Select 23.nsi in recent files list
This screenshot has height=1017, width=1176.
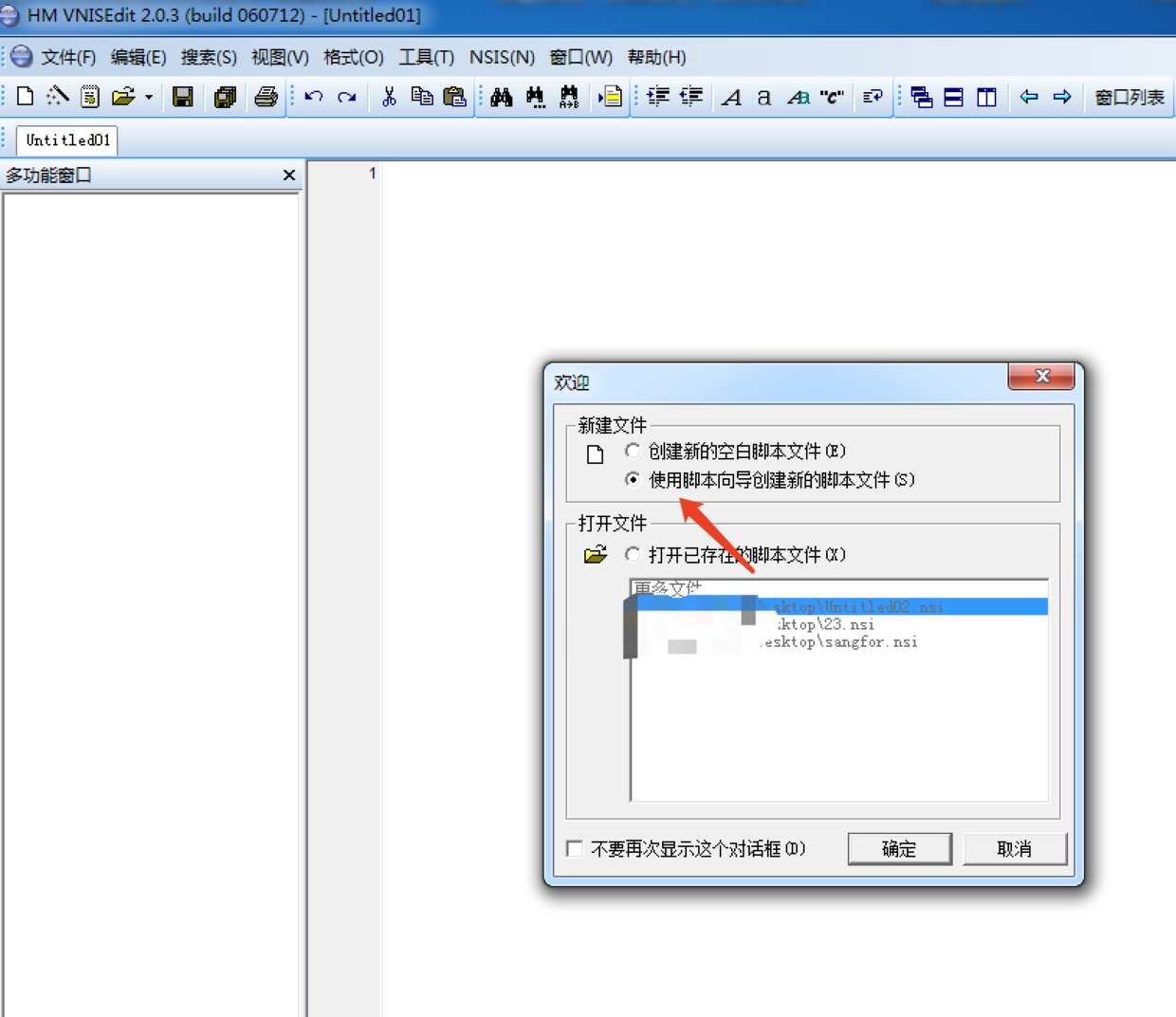pos(839,624)
